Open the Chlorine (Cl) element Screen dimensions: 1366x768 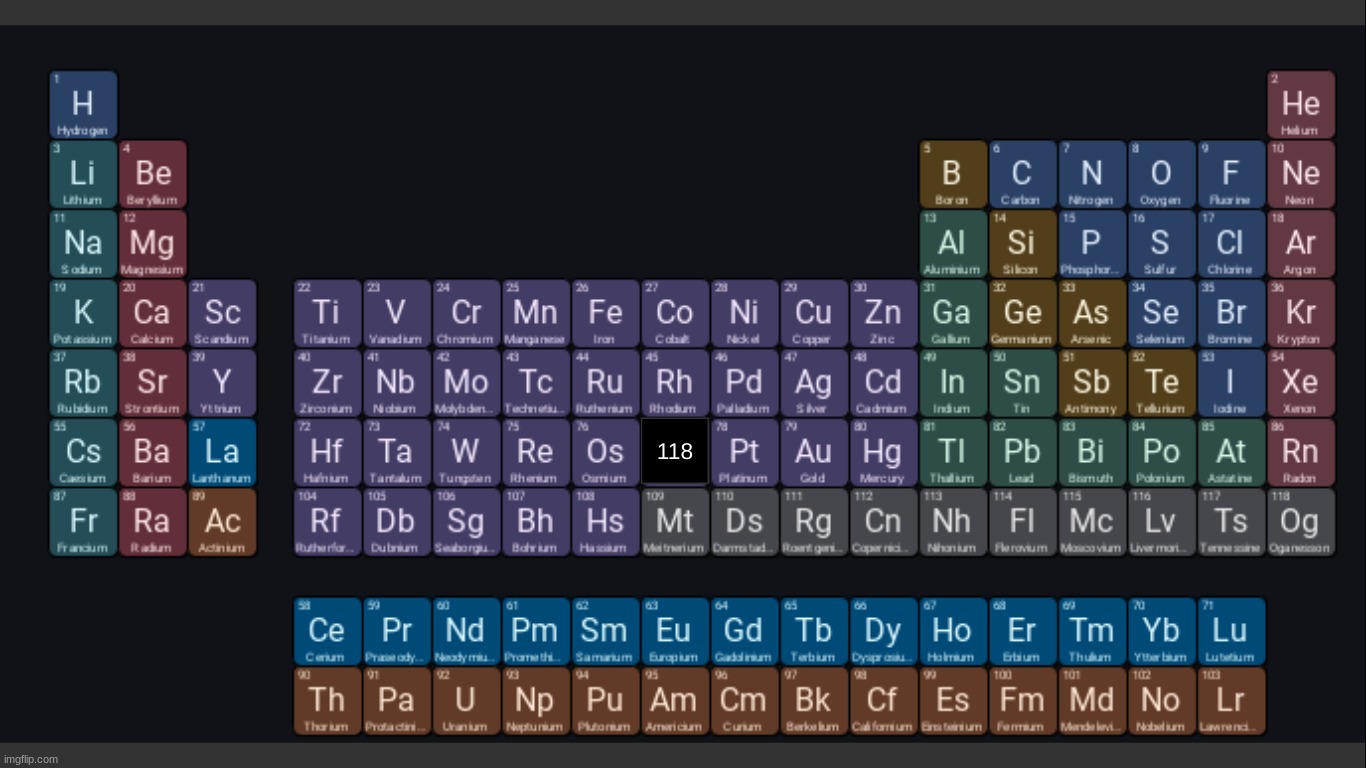coord(1231,243)
